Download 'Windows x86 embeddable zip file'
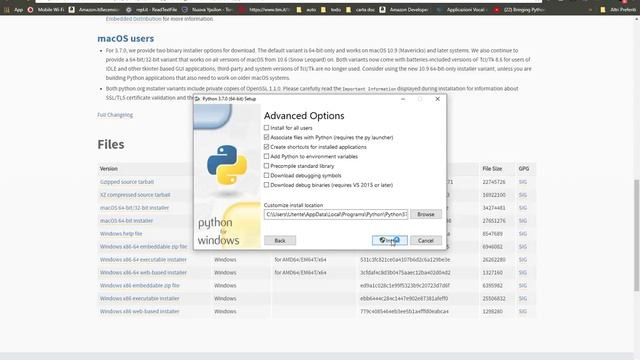 (x=140, y=285)
